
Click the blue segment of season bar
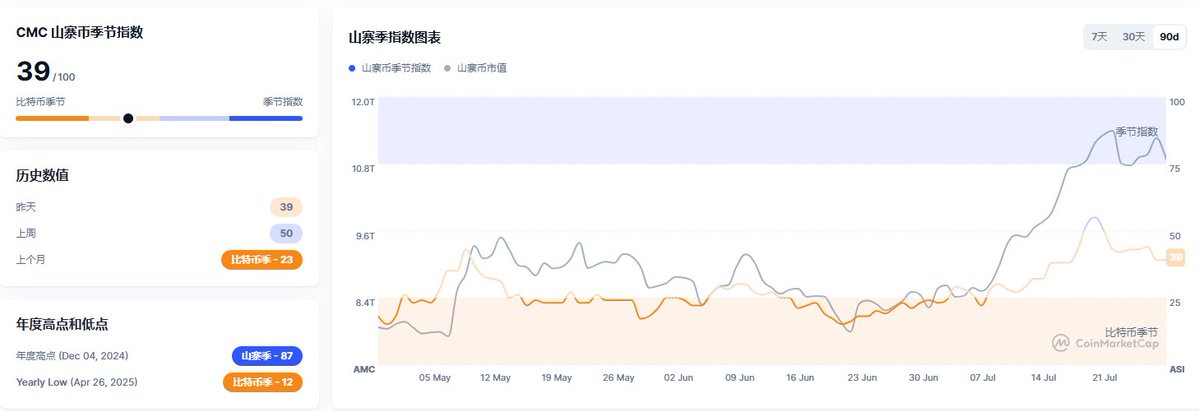[266, 118]
